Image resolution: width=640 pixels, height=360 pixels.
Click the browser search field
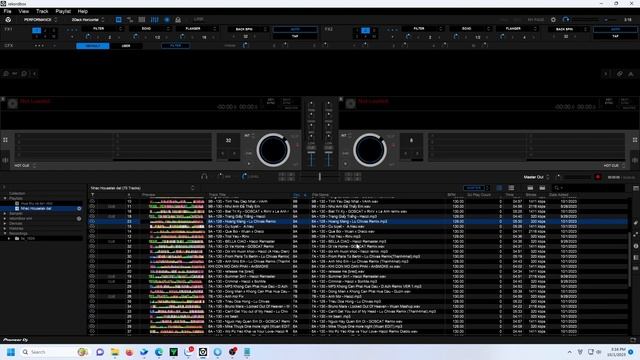pos(589,188)
